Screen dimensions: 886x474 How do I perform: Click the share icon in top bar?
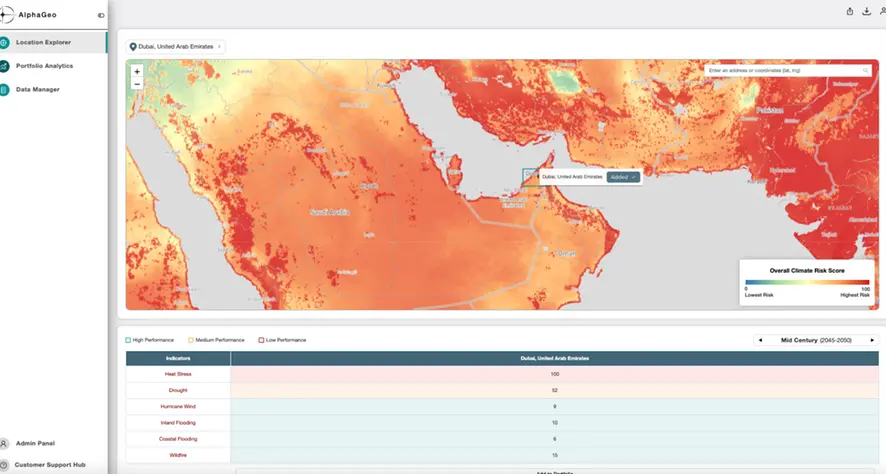[x=850, y=11]
